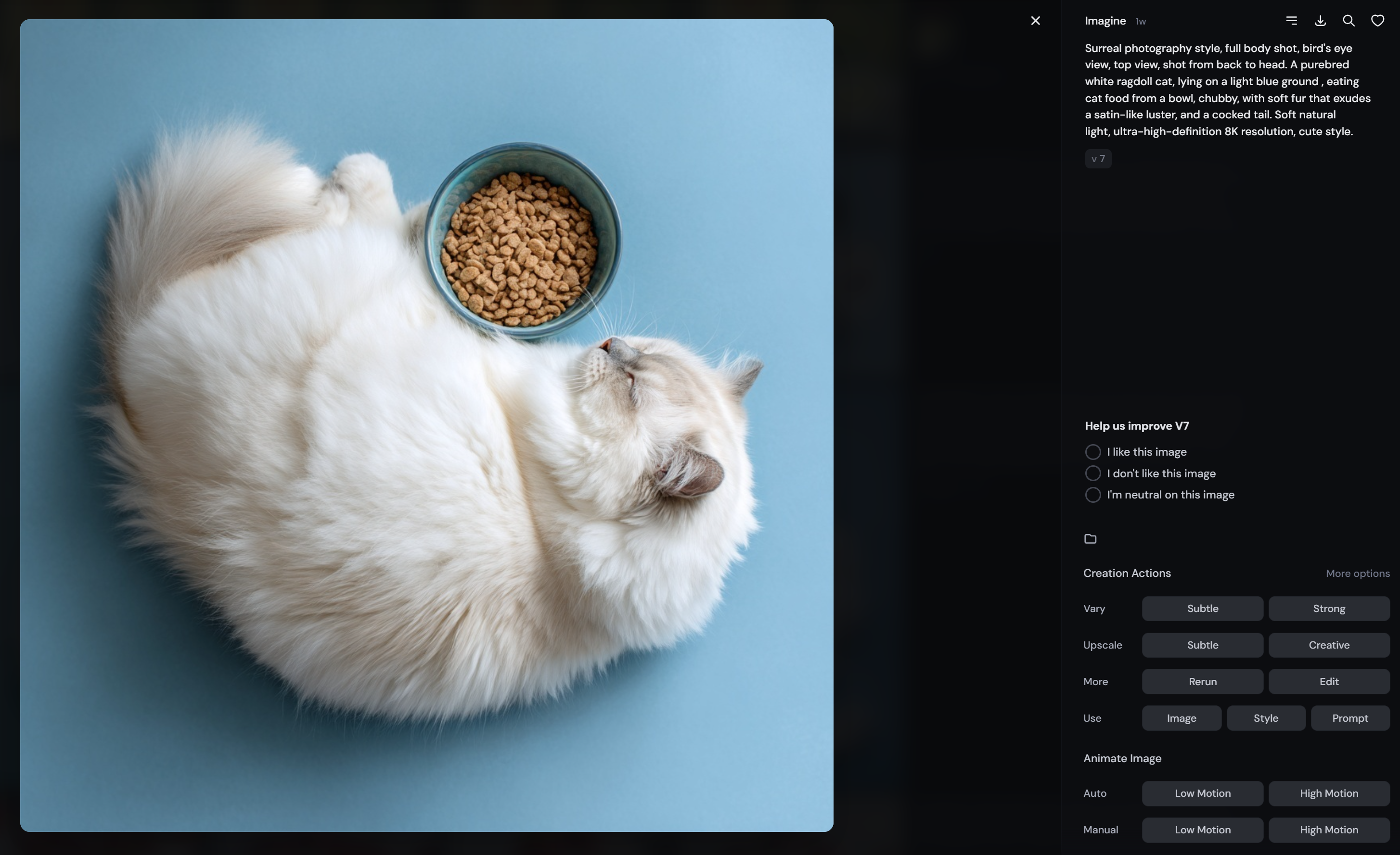Click Vary Strong button
The width and height of the screenshot is (1400, 855).
coord(1329,609)
